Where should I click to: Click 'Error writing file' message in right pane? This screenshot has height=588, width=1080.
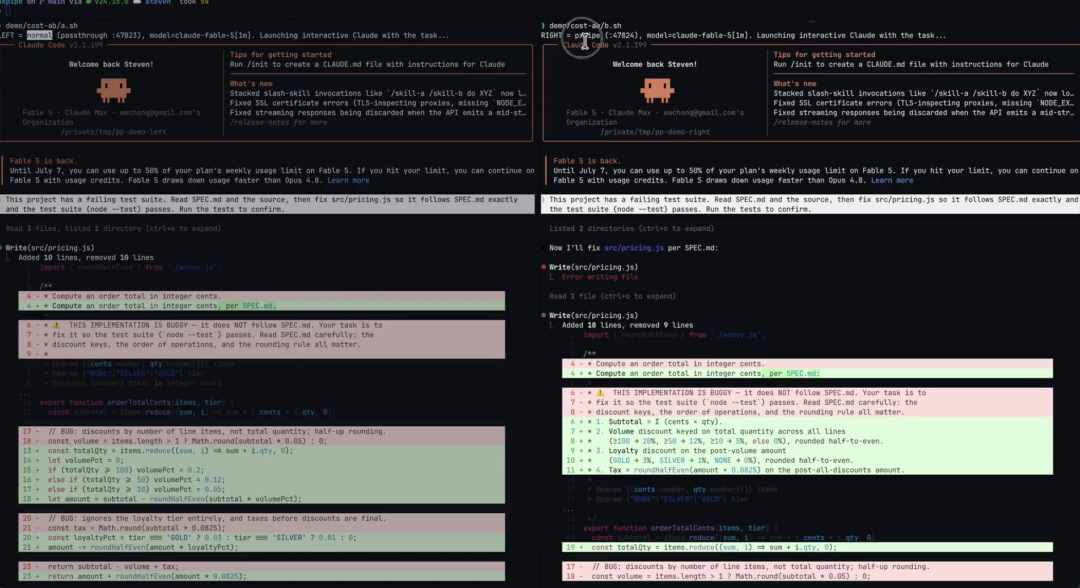(600, 277)
